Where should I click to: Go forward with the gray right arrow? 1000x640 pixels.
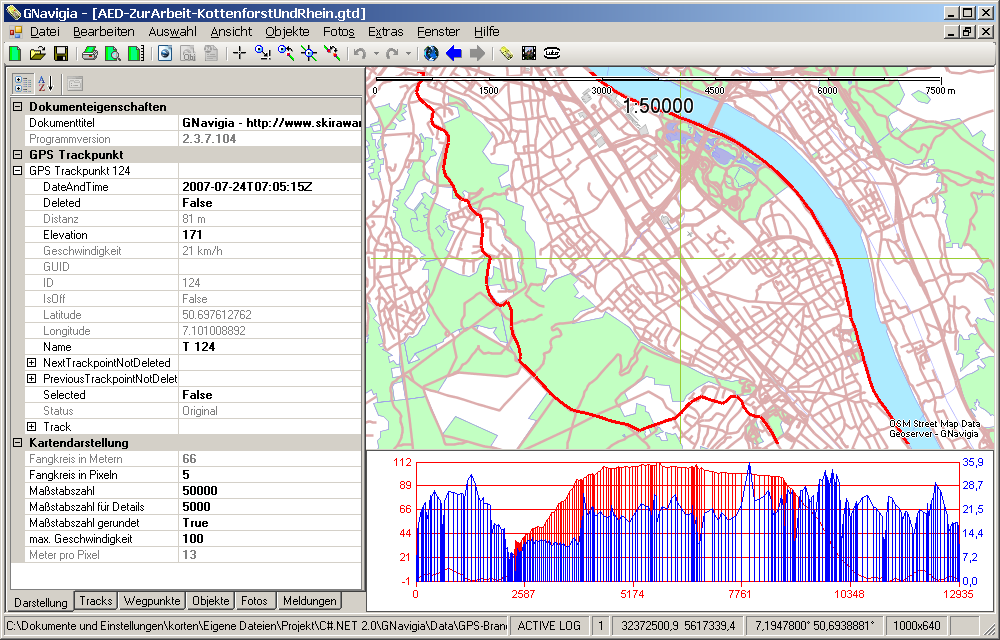[477, 54]
